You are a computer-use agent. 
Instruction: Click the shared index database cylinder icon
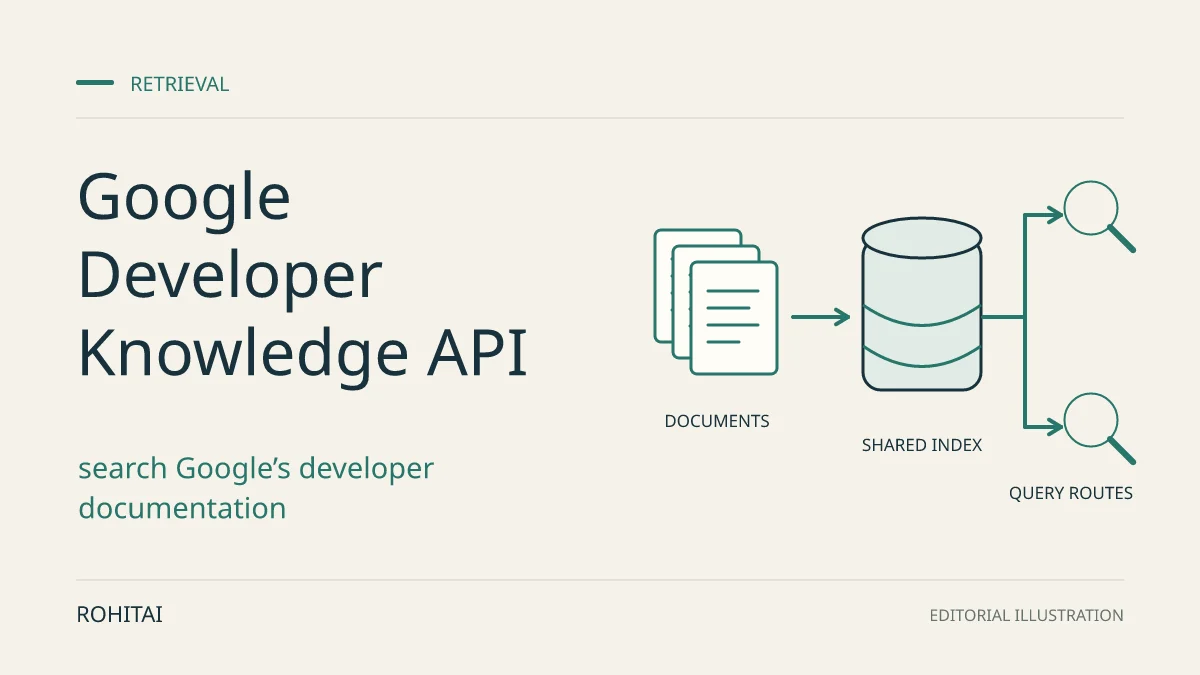pyautogui.click(x=922, y=304)
